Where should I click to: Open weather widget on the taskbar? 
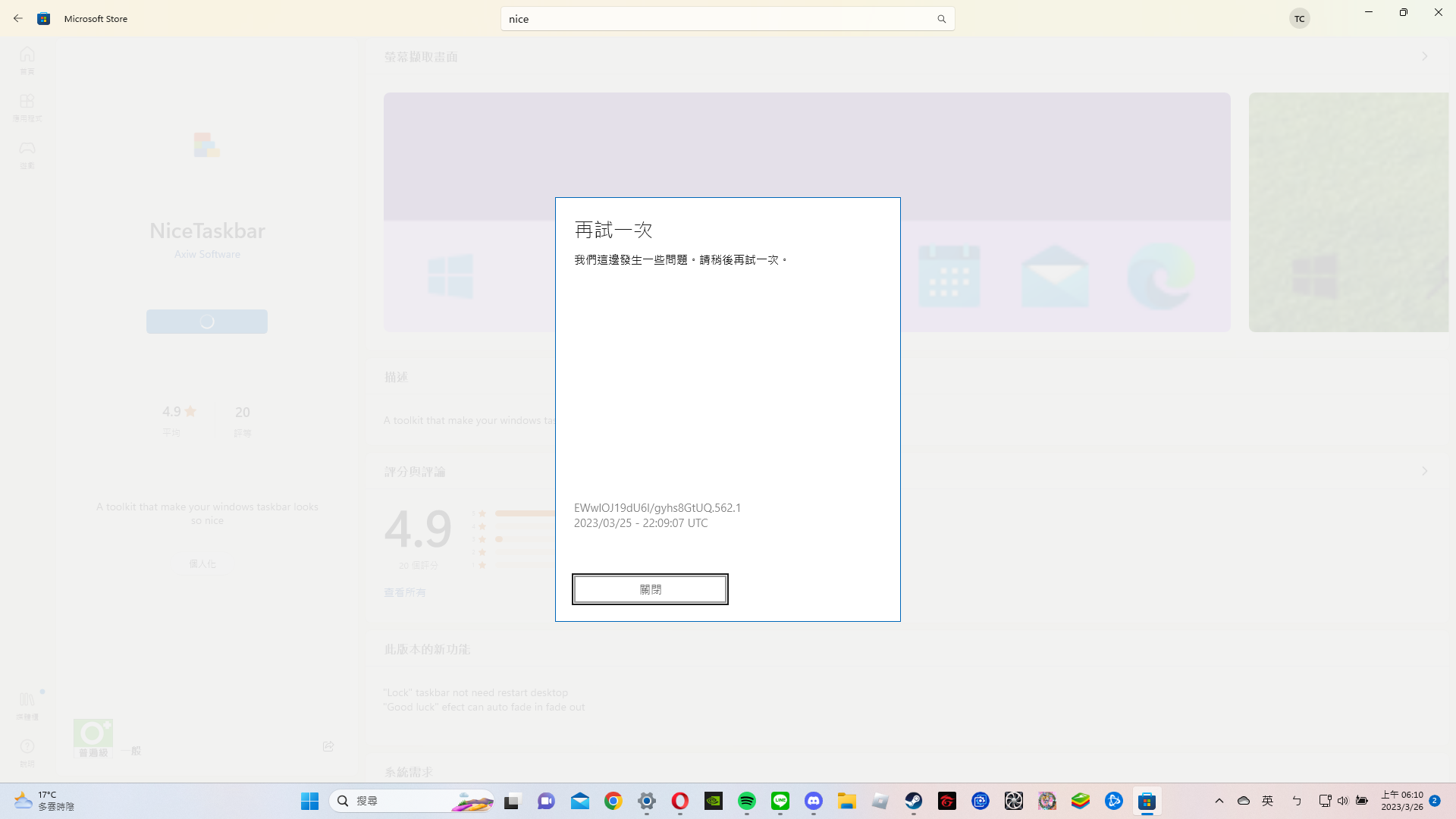tap(42, 800)
